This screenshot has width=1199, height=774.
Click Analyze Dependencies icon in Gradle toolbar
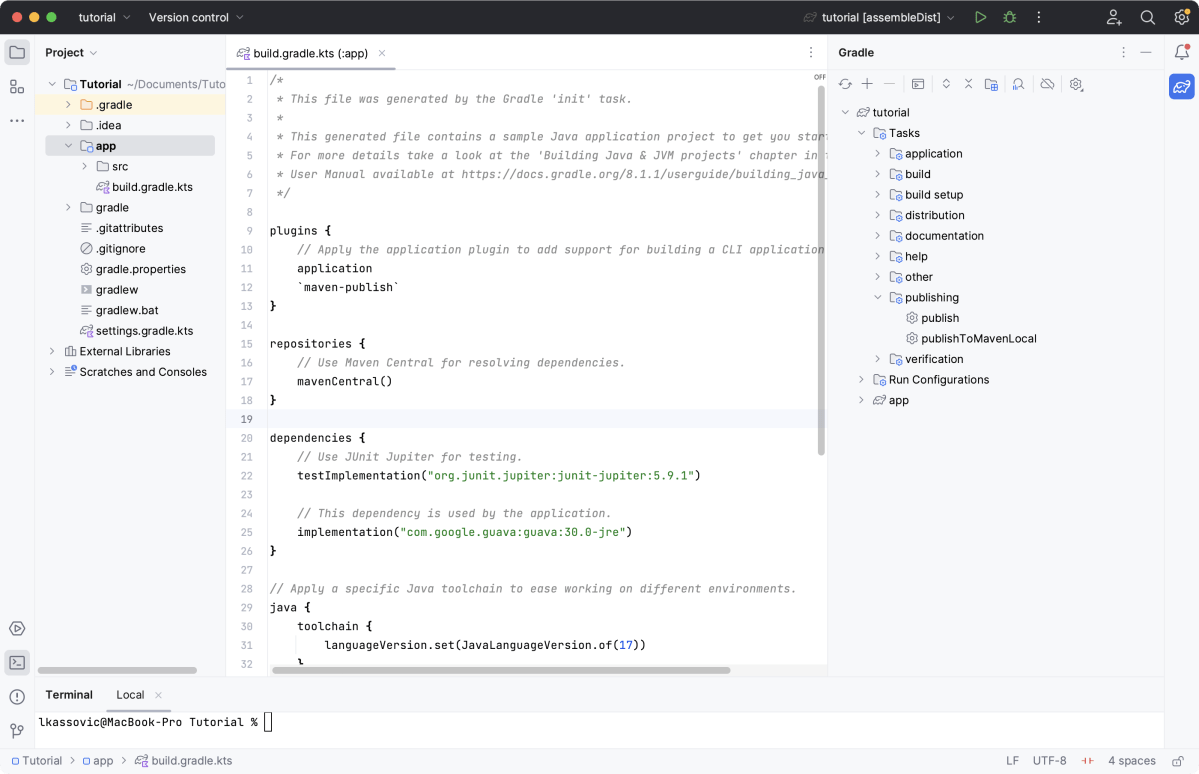1019,84
